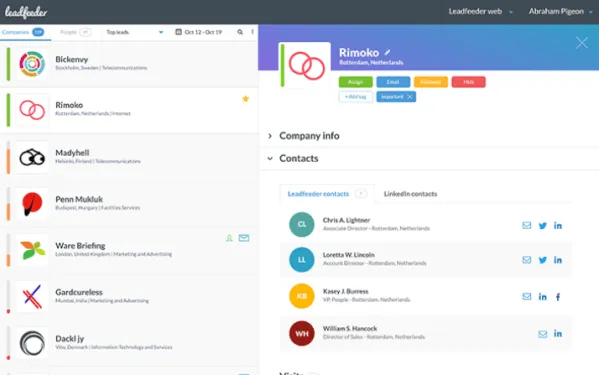This screenshot has width=599, height=375.
Task: Open Loretta W. Lincoln's Twitter profile
Action: click(542, 260)
